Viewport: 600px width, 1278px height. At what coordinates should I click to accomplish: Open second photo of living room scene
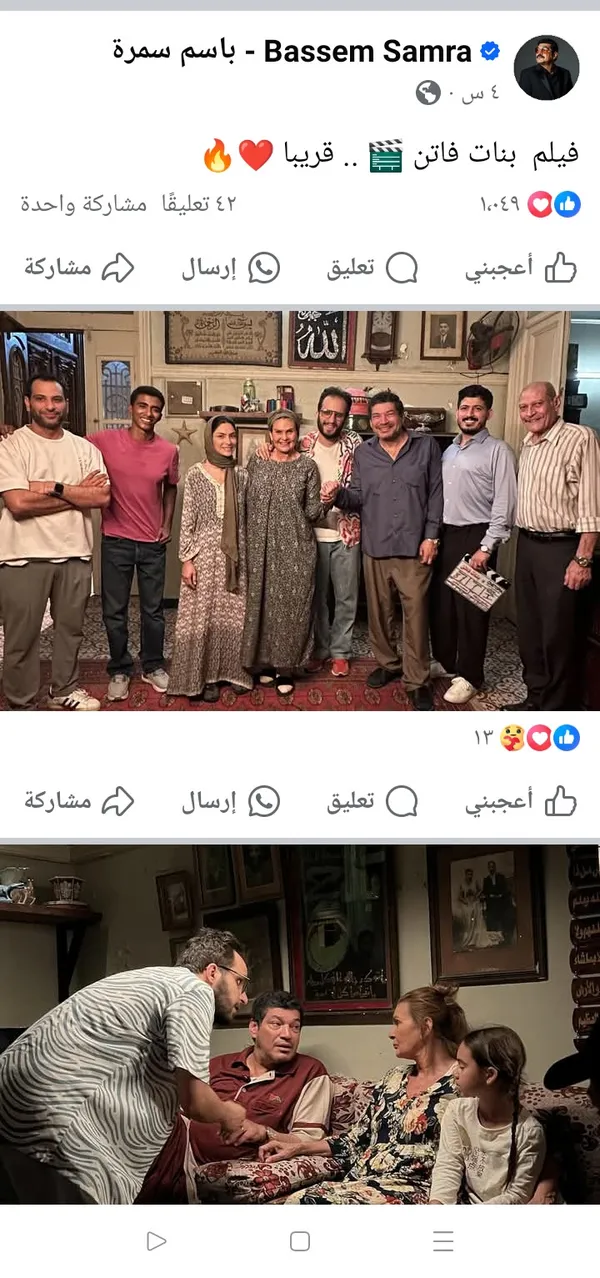click(300, 1024)
